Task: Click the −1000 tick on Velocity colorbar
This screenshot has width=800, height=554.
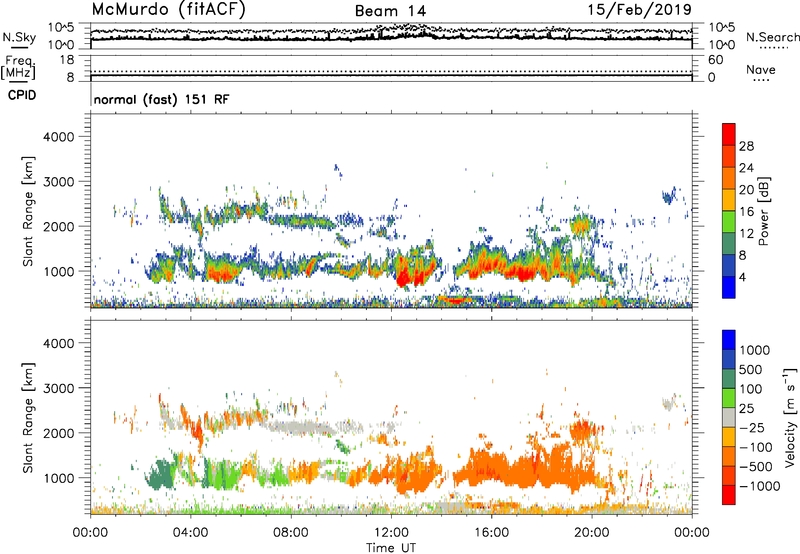Action: point(760,486)
